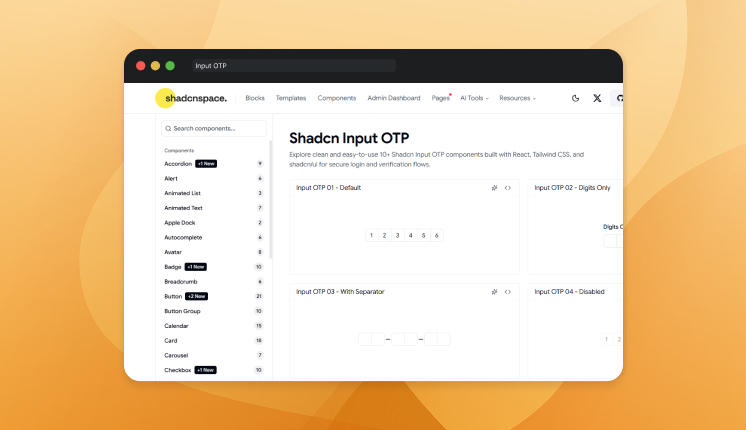Click the green maximize window button
This screenshot has width=746, height=430.
click(170, 66)
